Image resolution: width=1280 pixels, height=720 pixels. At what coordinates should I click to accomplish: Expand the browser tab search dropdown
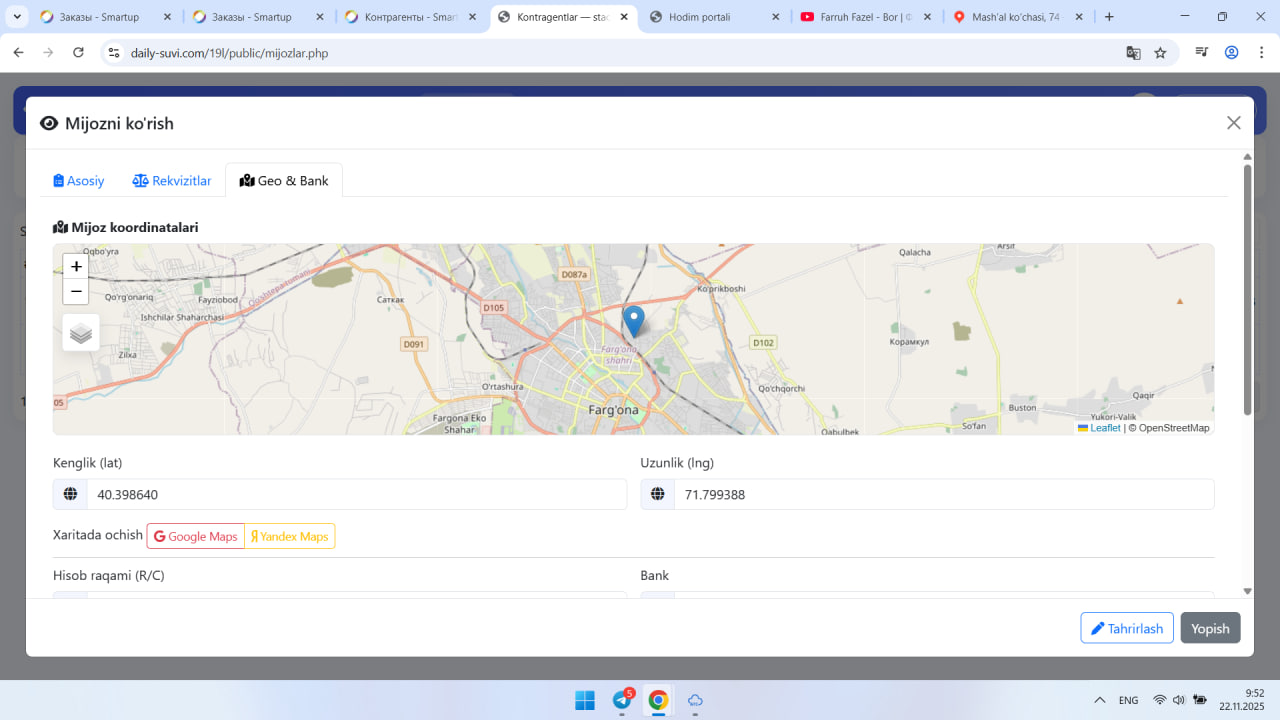point(18,17)
